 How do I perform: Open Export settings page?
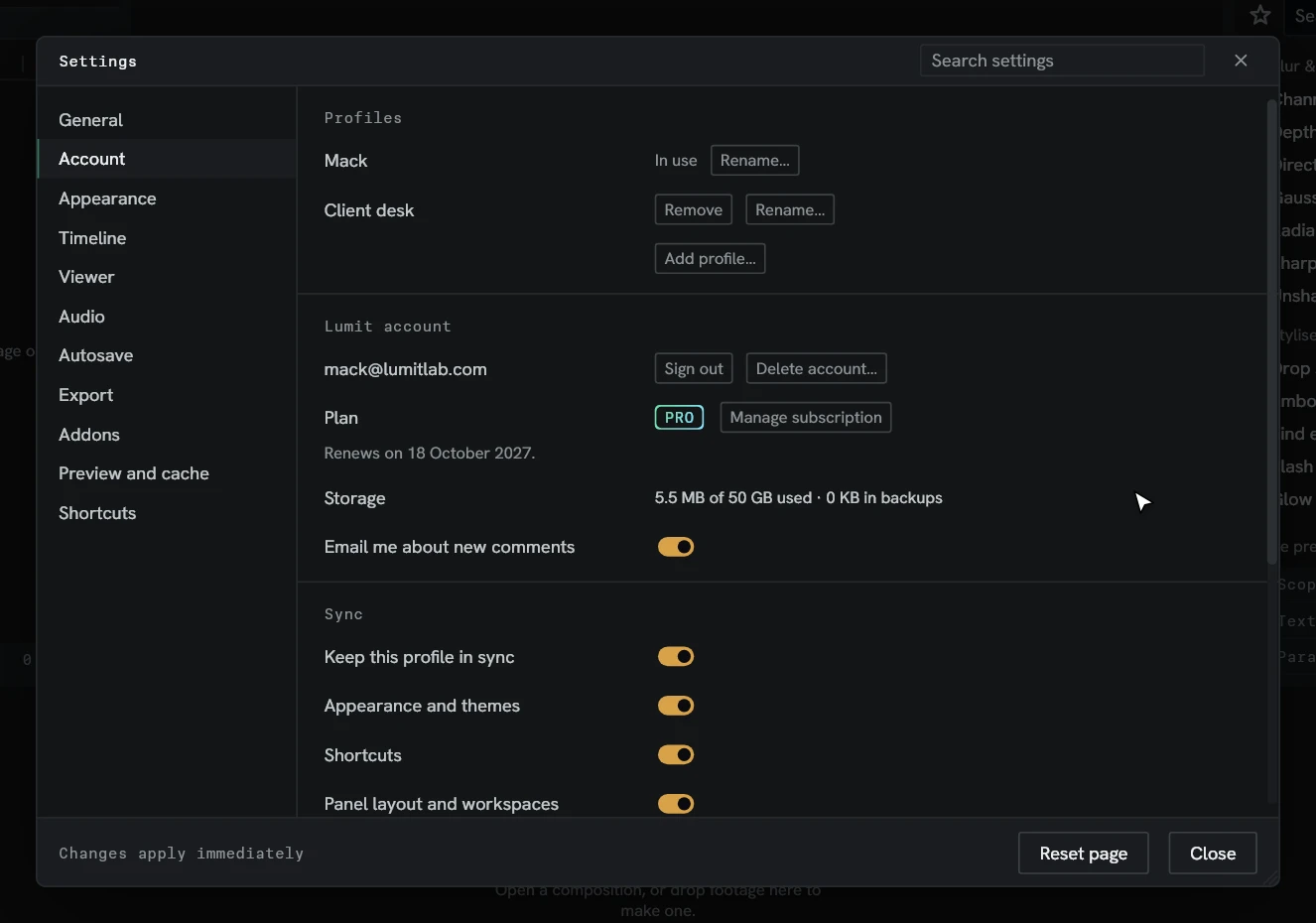167,395
